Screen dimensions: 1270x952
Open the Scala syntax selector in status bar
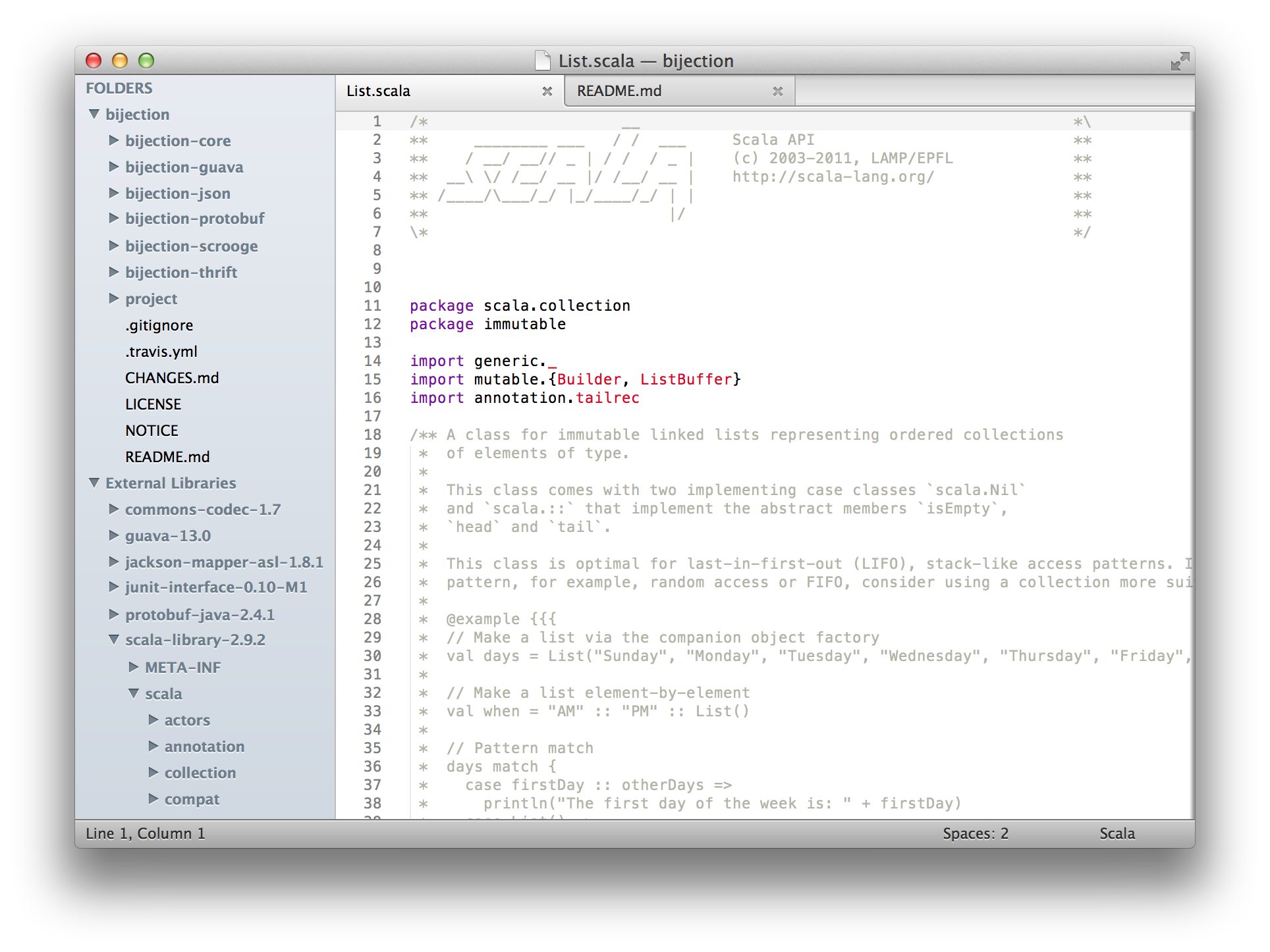click(x=1117, y=833)
